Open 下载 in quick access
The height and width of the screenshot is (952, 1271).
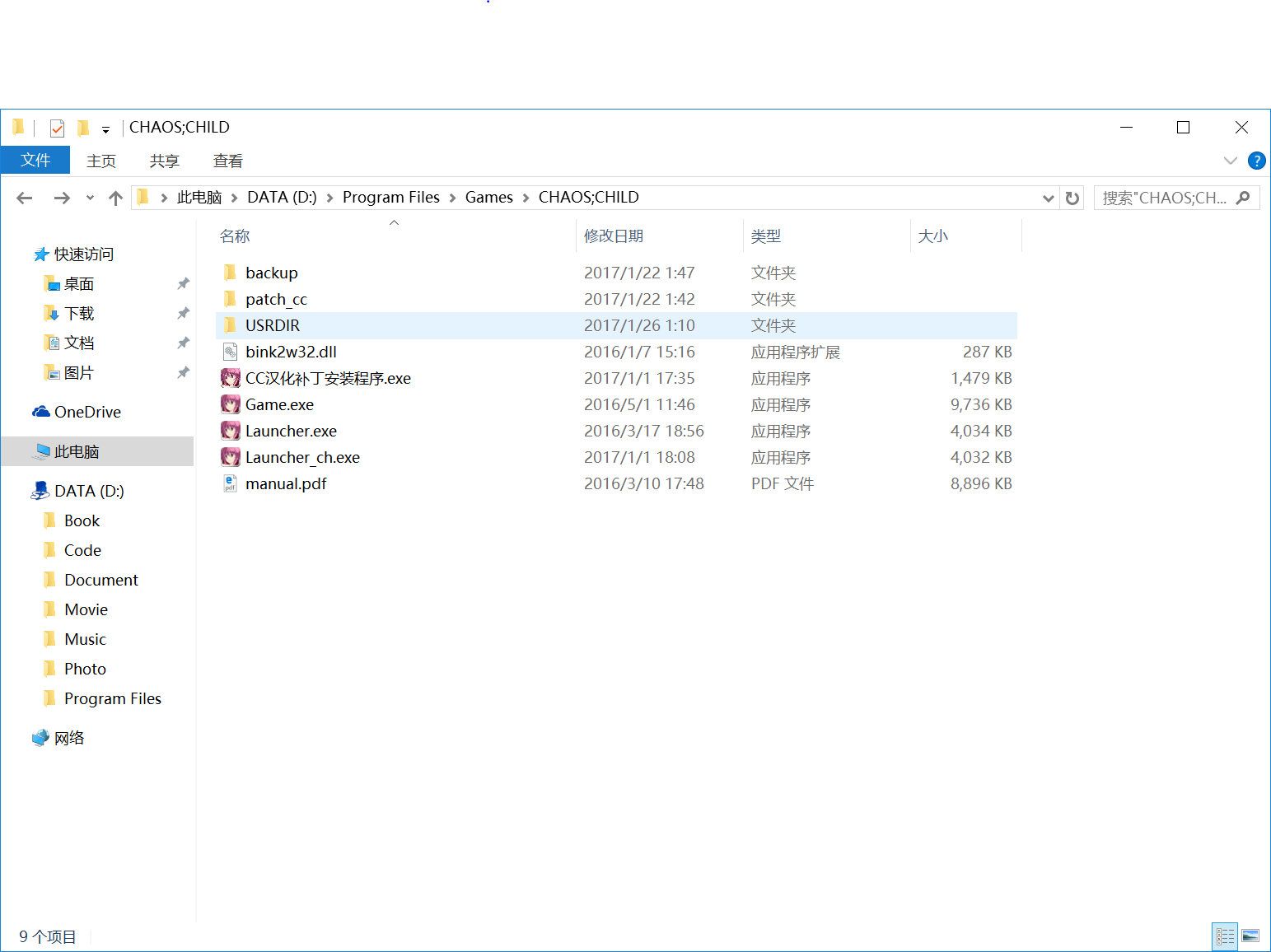click(x=79, y=314)
